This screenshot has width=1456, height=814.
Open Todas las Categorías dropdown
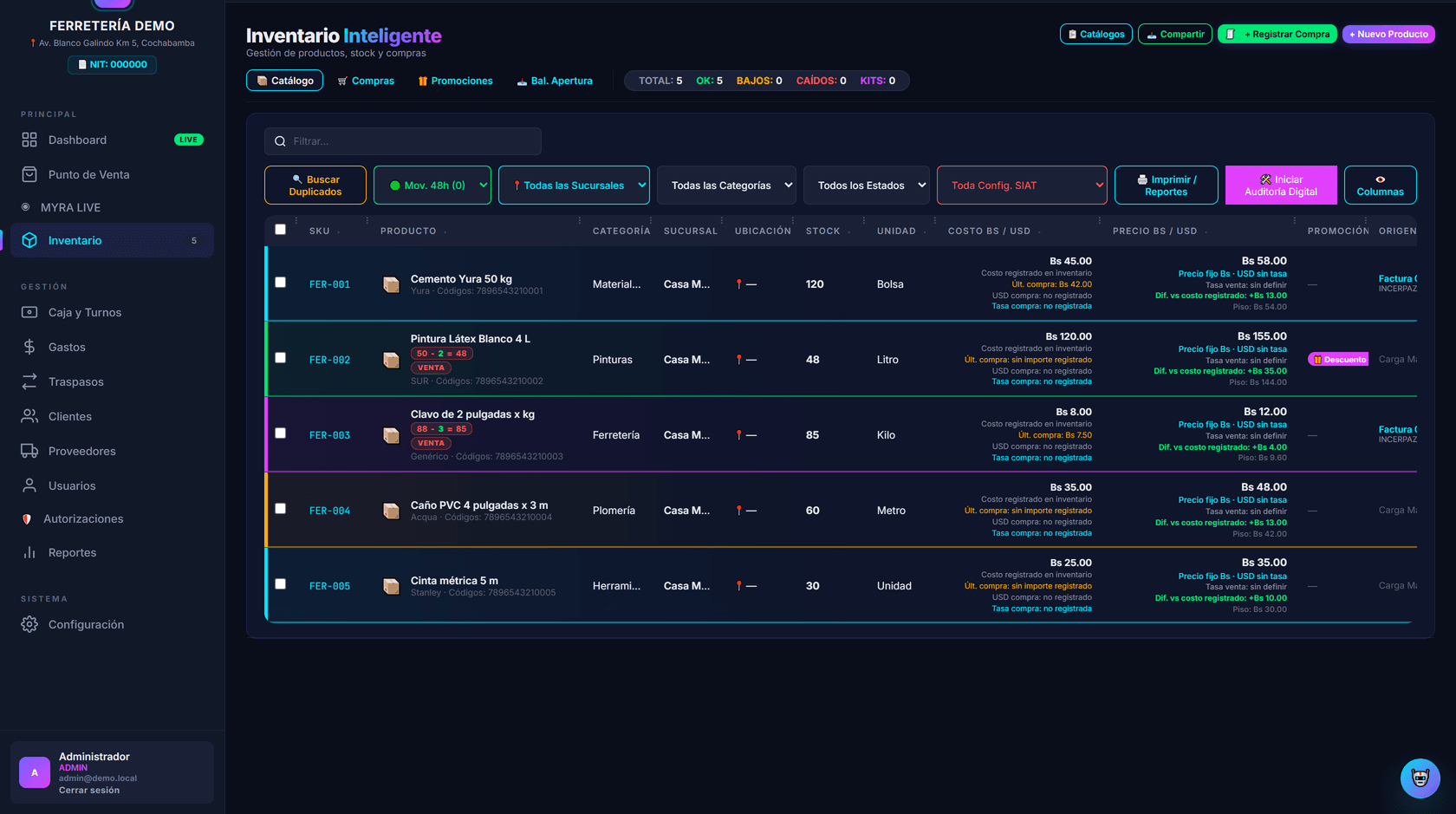tap(726, 186)
